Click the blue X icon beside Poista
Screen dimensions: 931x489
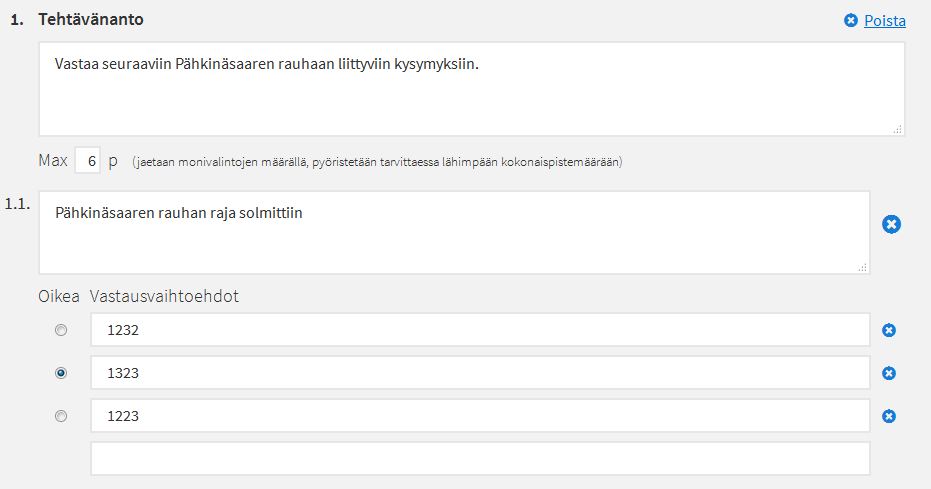click(851, 21)
